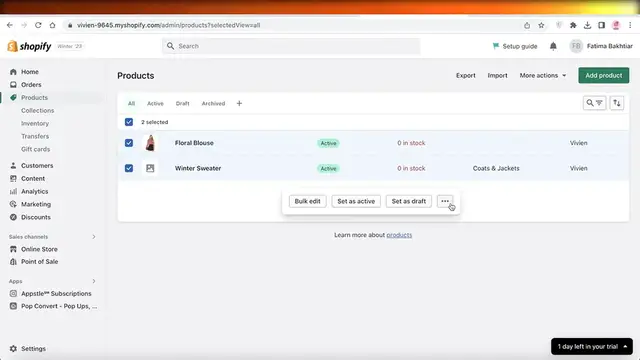This screenshot has width=640, height=360.
Task: Add a new view with plus icon
Action: tap(239, 104)
